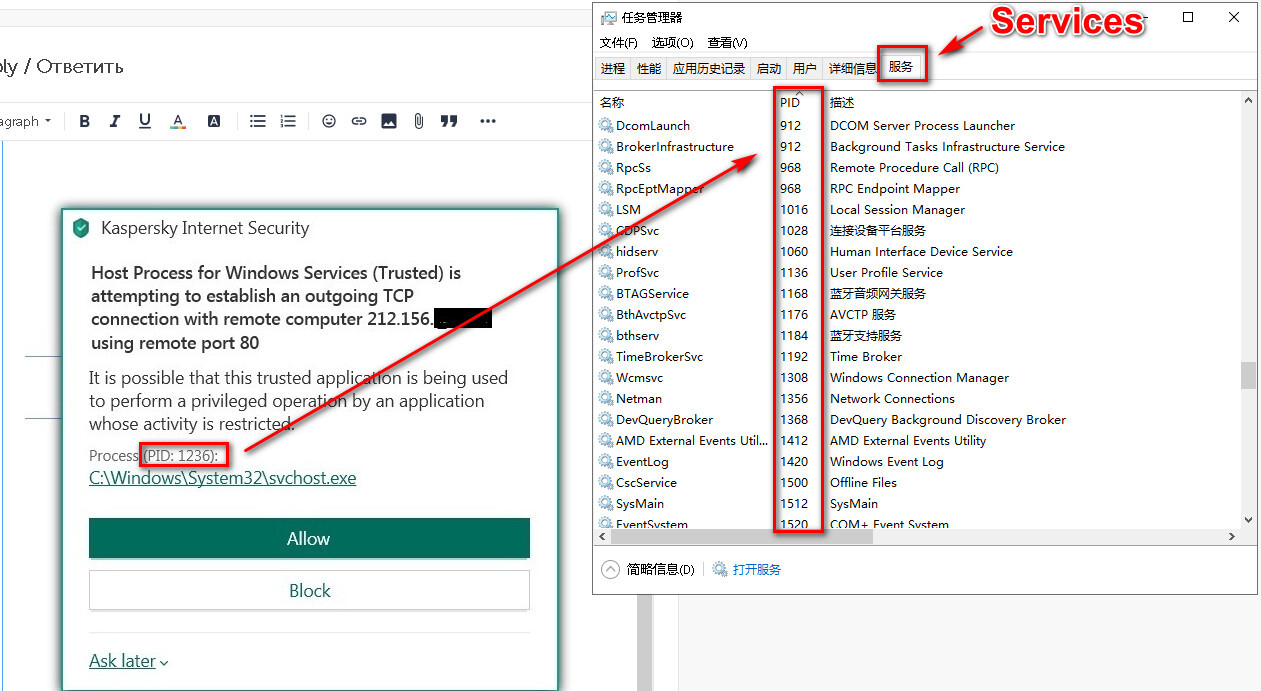
Task: Toggle italic formatting in editor toolbar
Action: 115,121
